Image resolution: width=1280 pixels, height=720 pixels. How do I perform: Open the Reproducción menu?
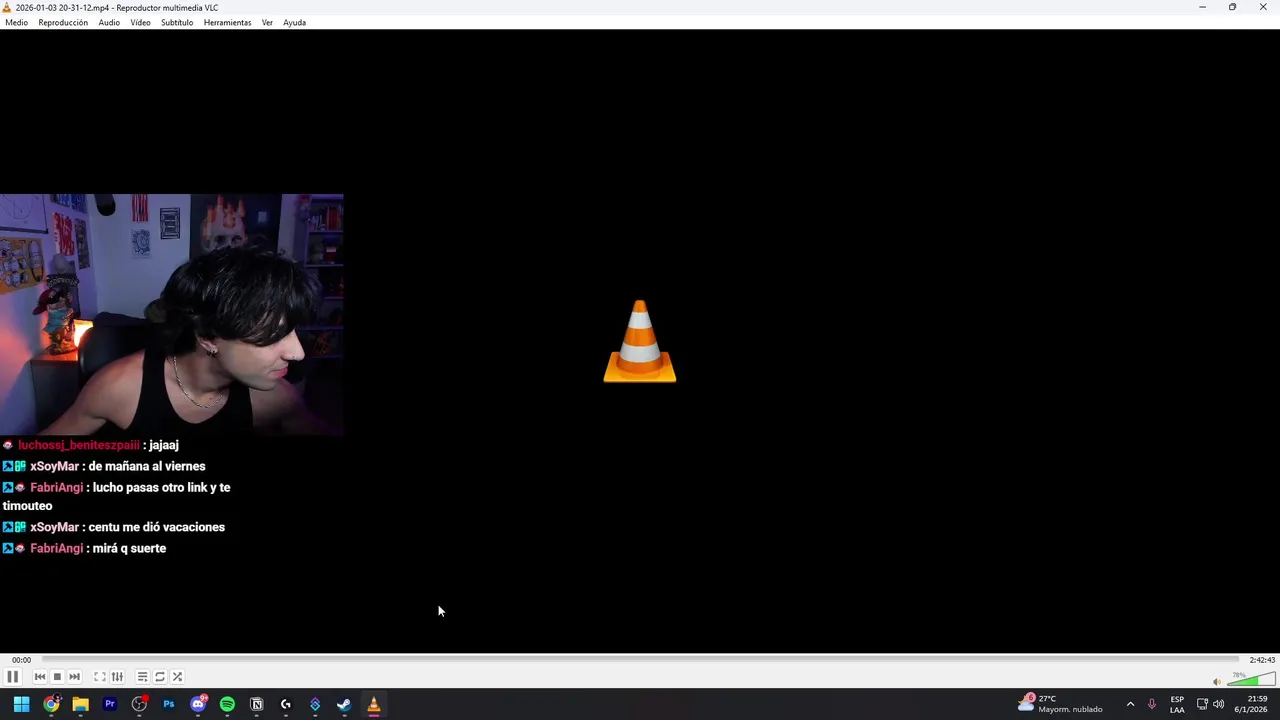click(x=63, y=22)
